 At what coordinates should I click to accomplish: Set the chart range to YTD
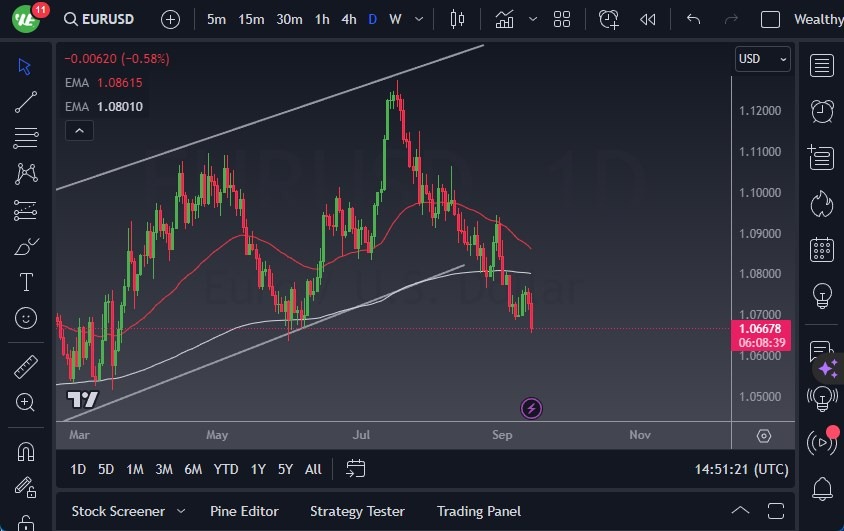coord(226,469)
